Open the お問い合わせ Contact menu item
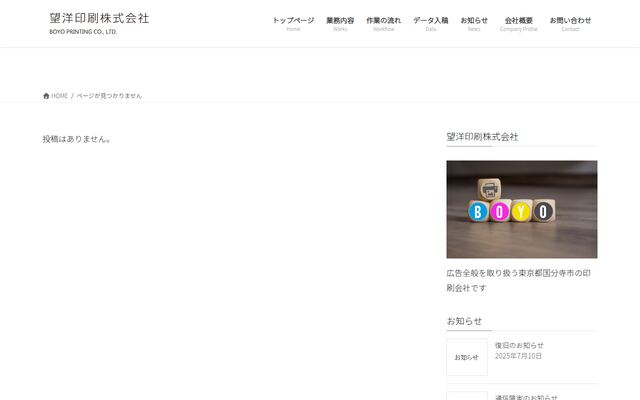This screenshot has height=400, width=640. tap(570, 24)
